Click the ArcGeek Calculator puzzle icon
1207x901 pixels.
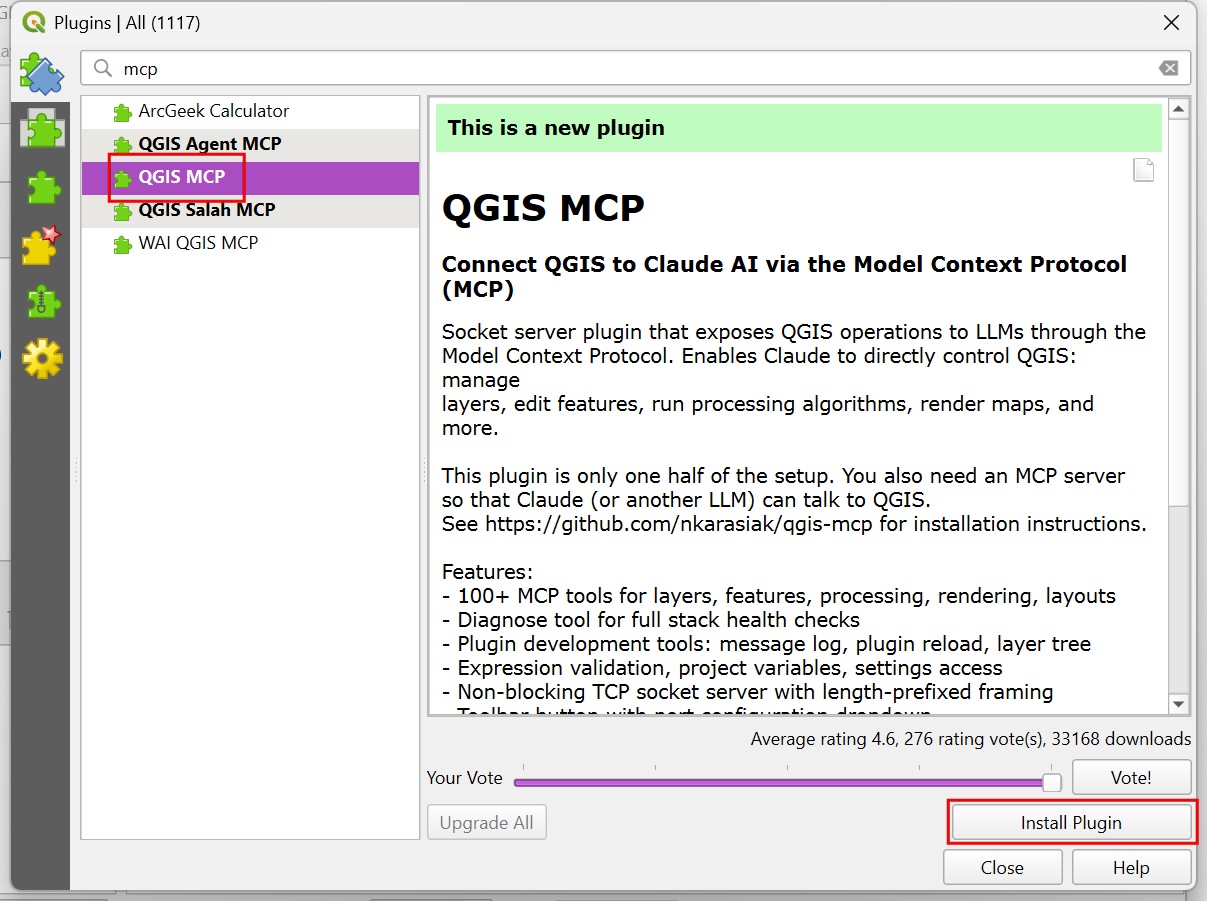pyautogui.click(x=122, y=113)
